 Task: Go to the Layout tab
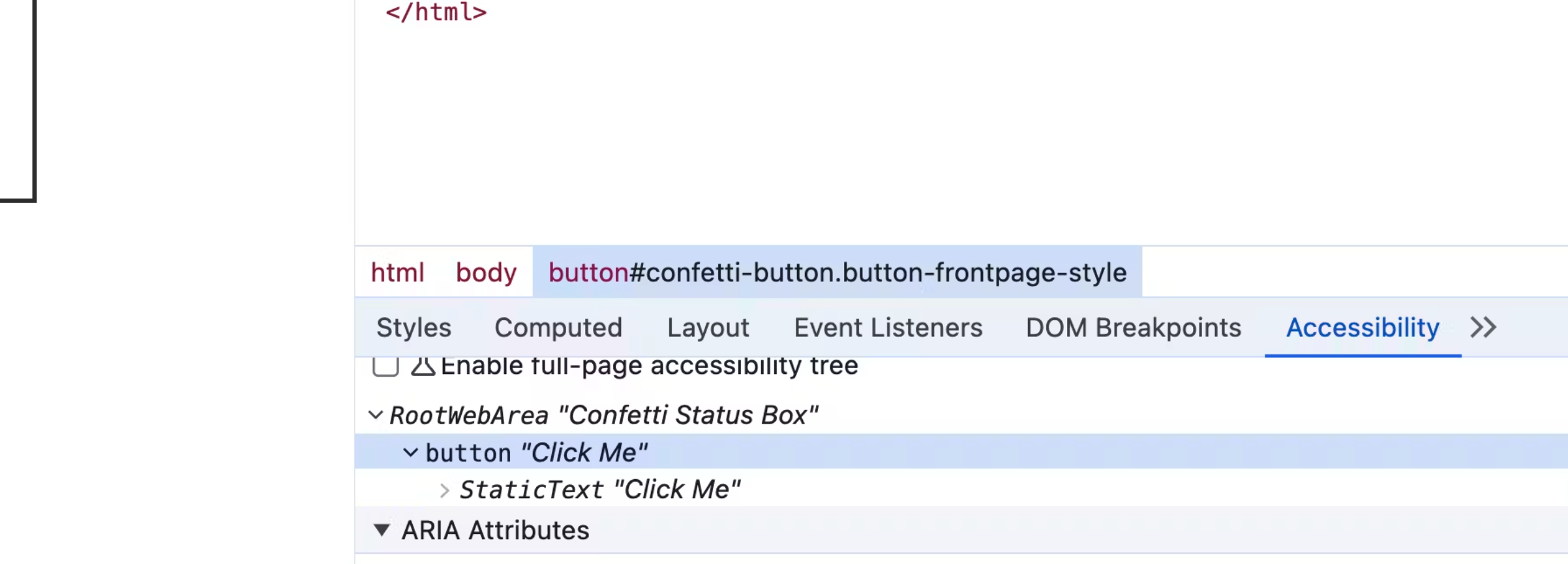click(708, 327)
